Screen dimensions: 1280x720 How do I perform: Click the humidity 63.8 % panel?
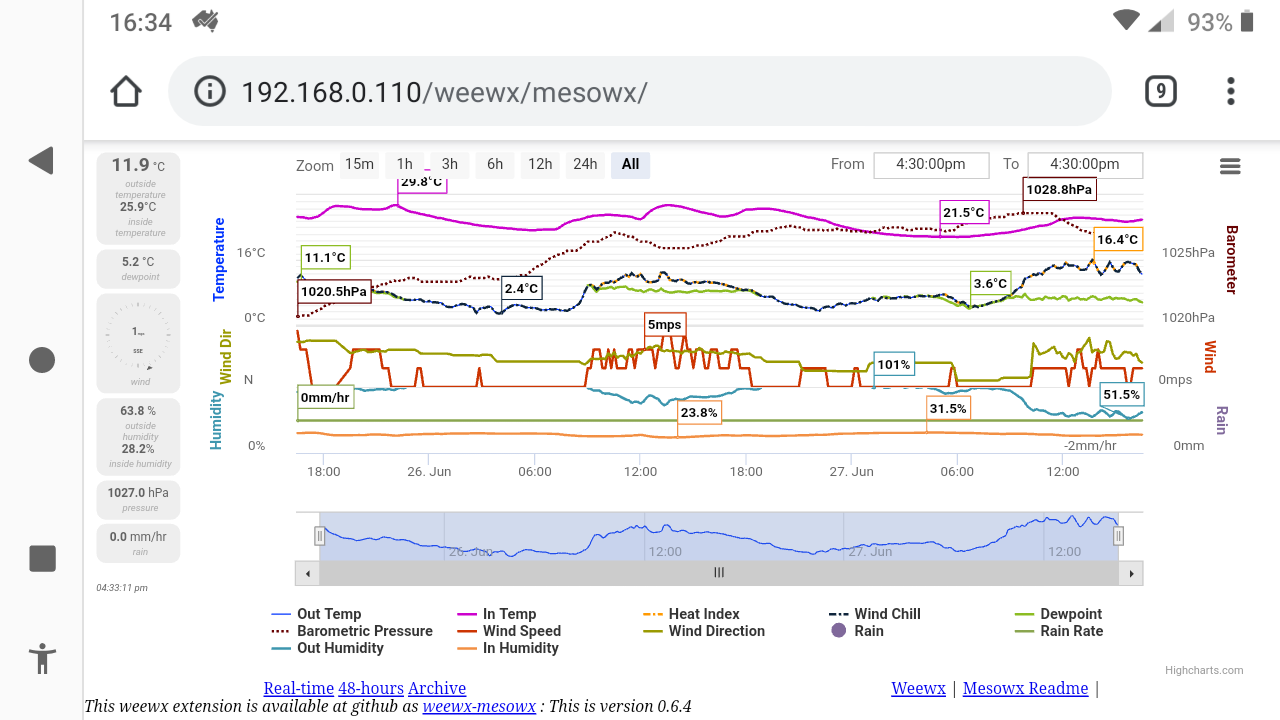[x=139, y=436]
